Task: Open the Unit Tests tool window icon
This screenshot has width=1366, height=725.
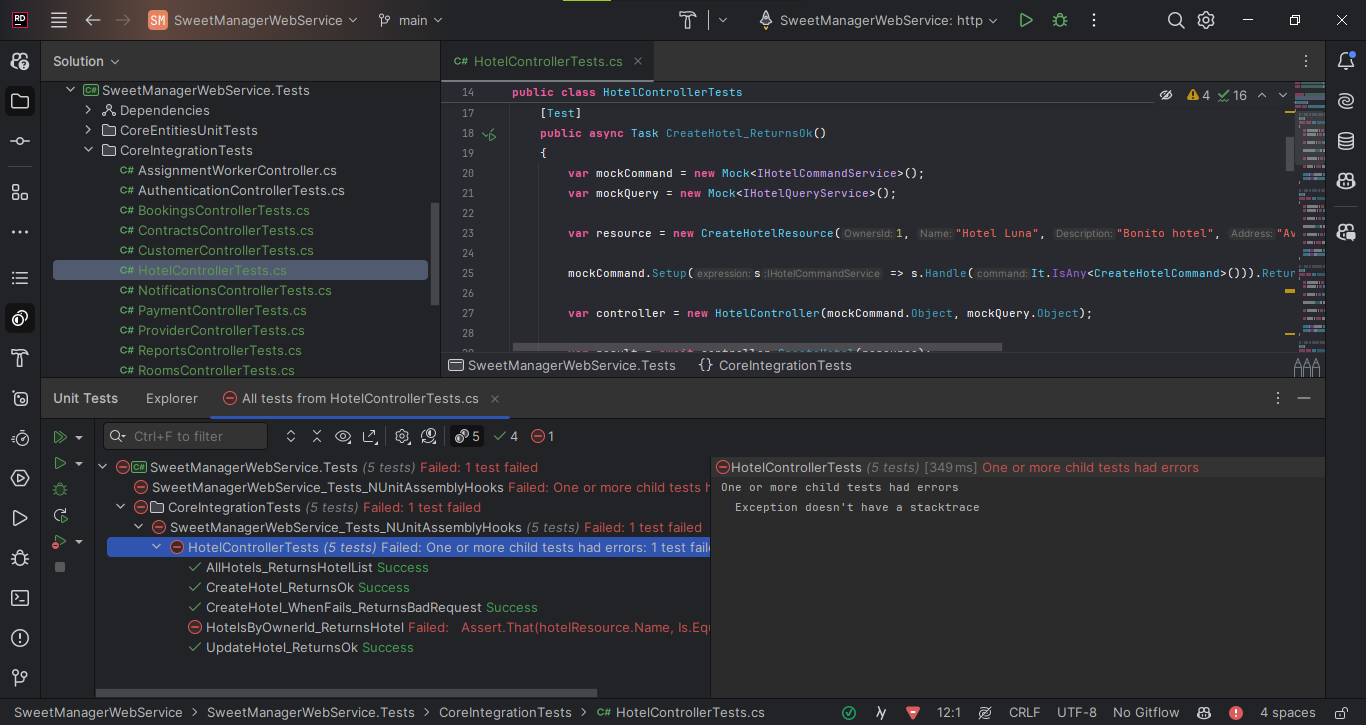Action: click(20, 319)
